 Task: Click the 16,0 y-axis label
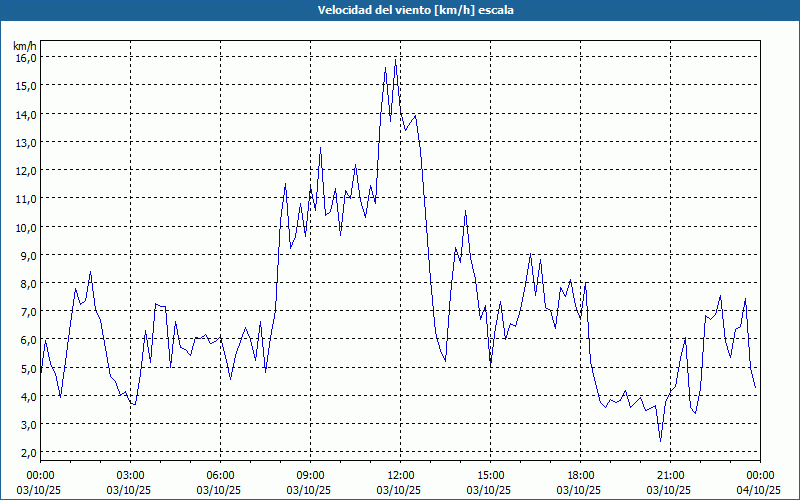tap(25, 58)
